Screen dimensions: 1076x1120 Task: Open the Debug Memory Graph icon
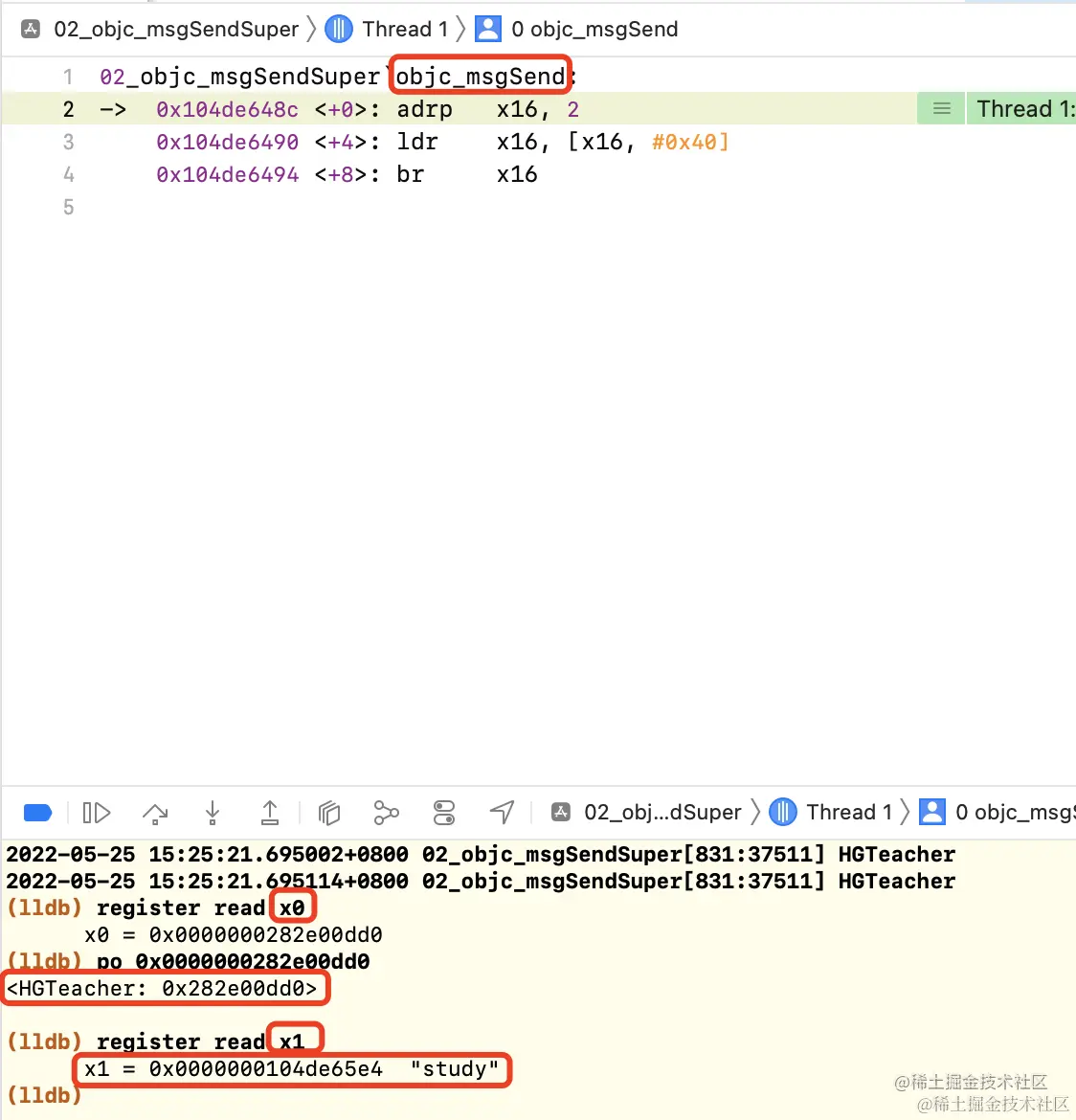click(x=386, y=813)
